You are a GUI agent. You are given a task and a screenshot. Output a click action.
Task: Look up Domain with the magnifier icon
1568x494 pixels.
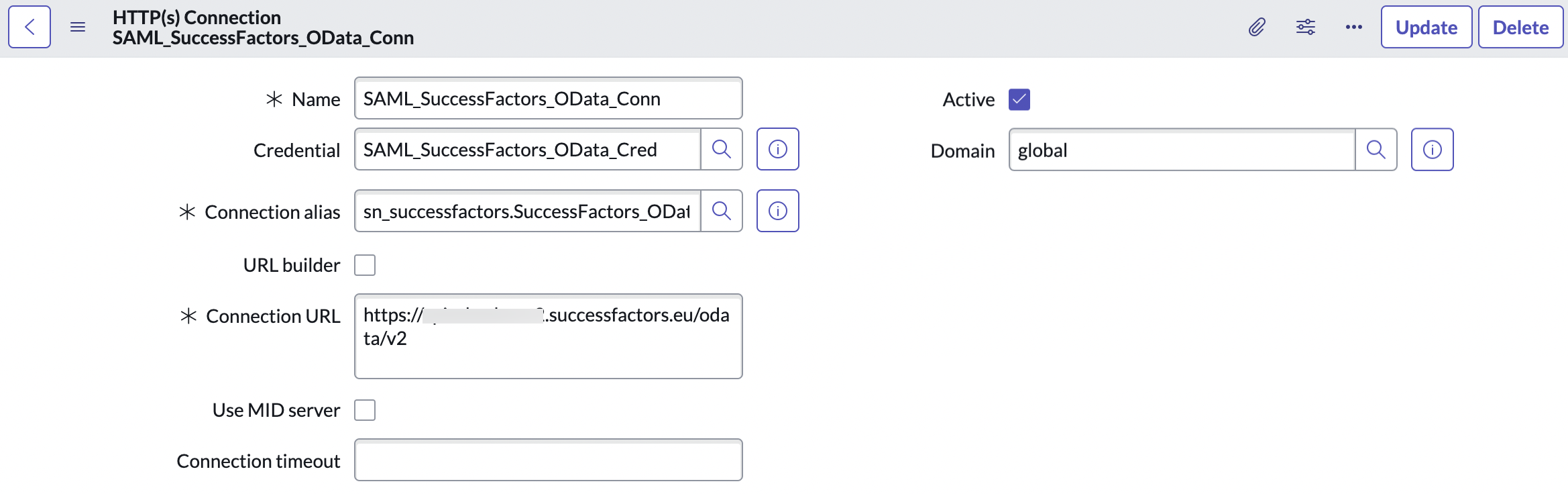1376,150
